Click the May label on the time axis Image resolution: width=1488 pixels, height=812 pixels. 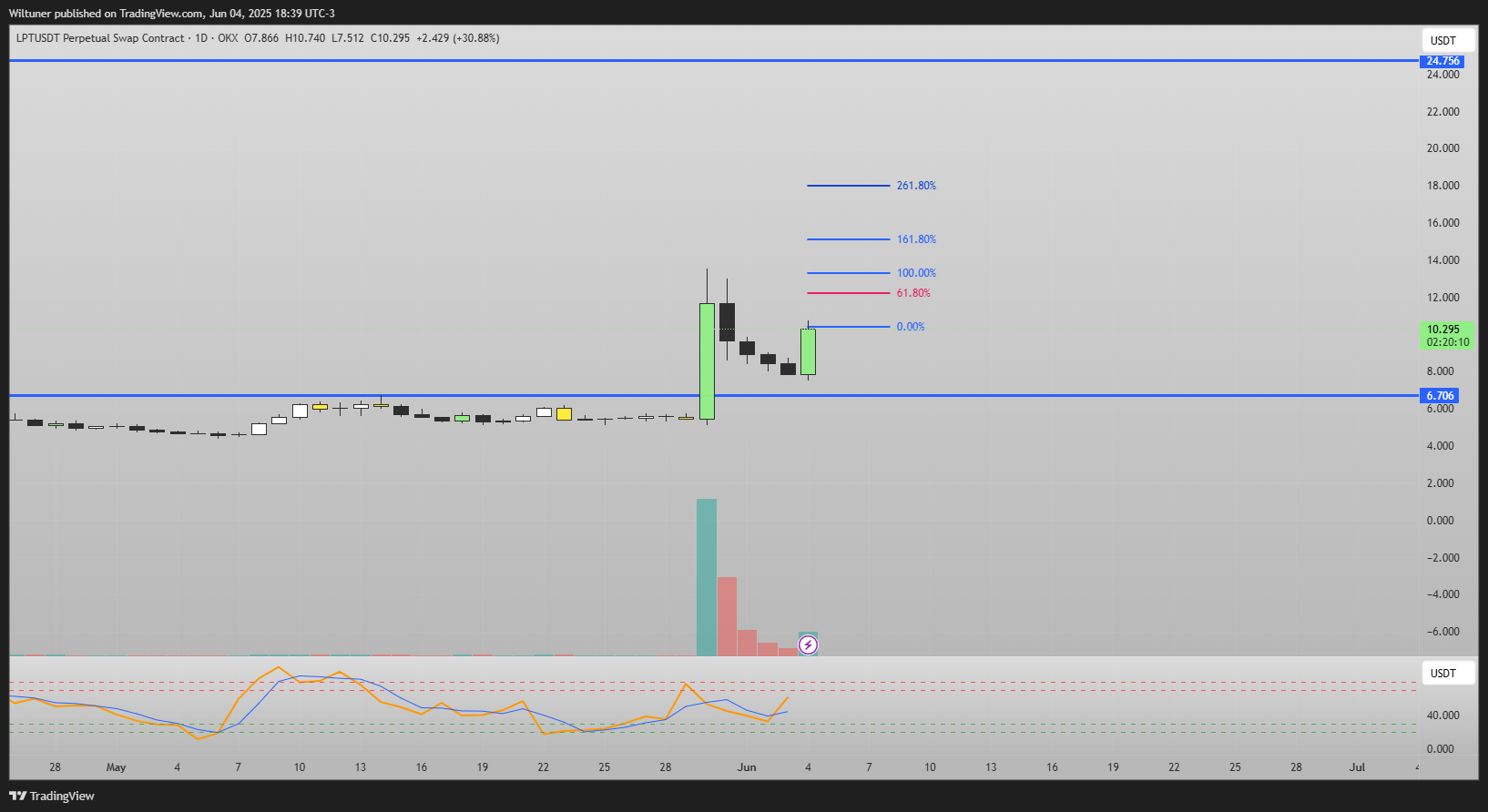click(x=116, y=767)
